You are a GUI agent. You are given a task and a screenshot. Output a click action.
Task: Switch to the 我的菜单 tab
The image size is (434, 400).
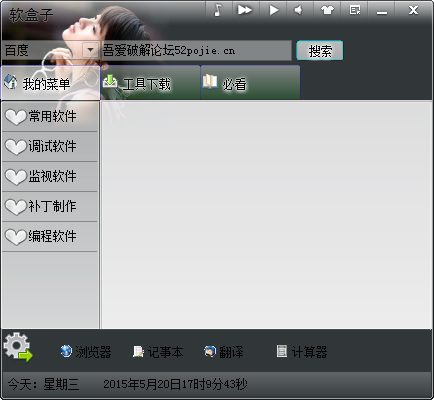[51, 83]
